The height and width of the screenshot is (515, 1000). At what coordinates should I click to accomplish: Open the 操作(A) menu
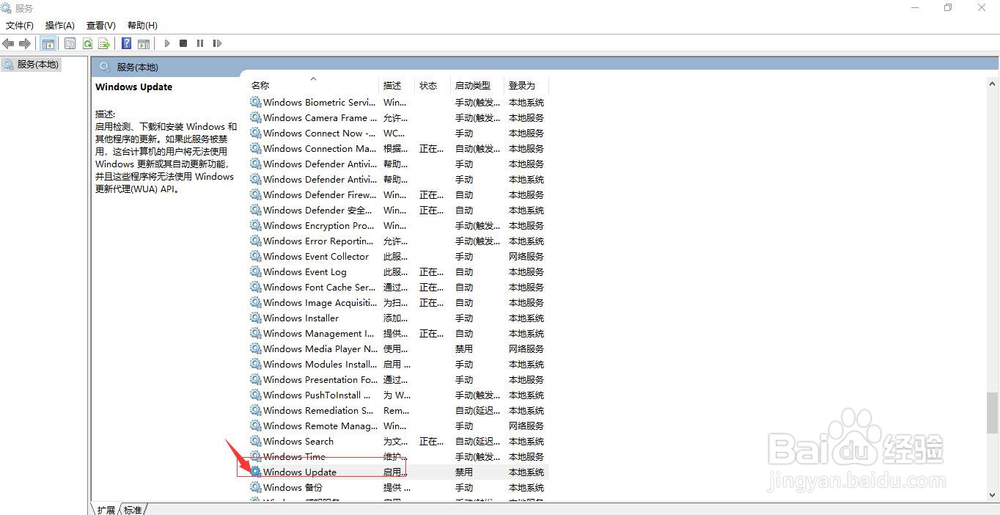click(x=60, y=25)
